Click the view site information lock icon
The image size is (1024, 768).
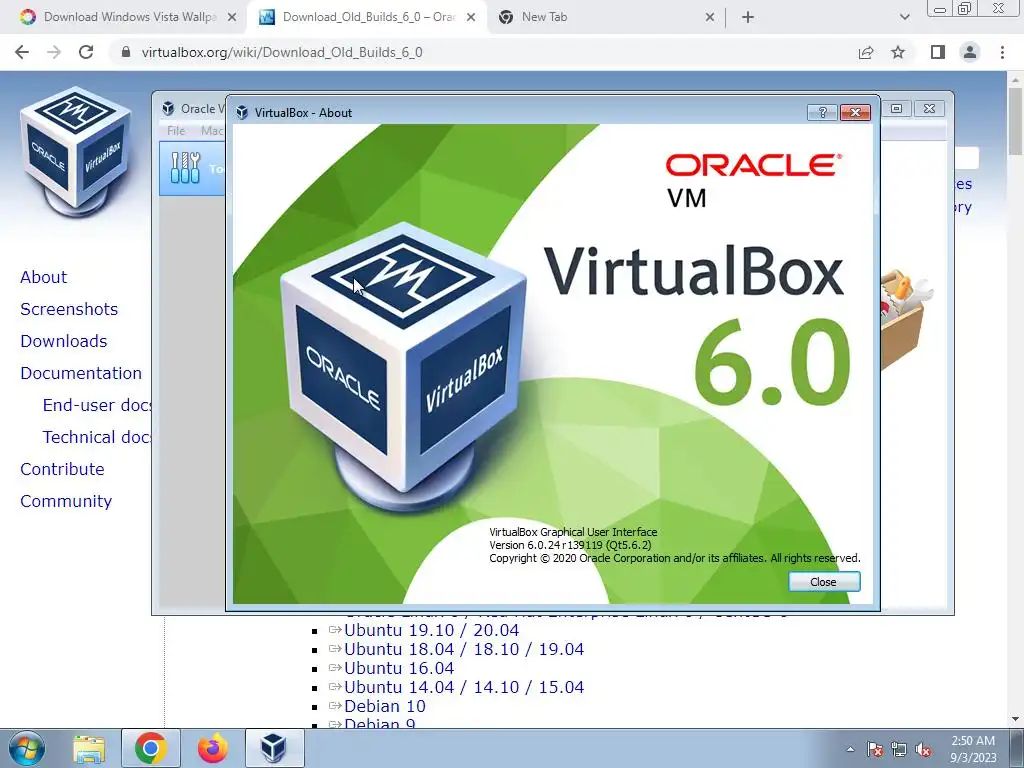(126, 52)
